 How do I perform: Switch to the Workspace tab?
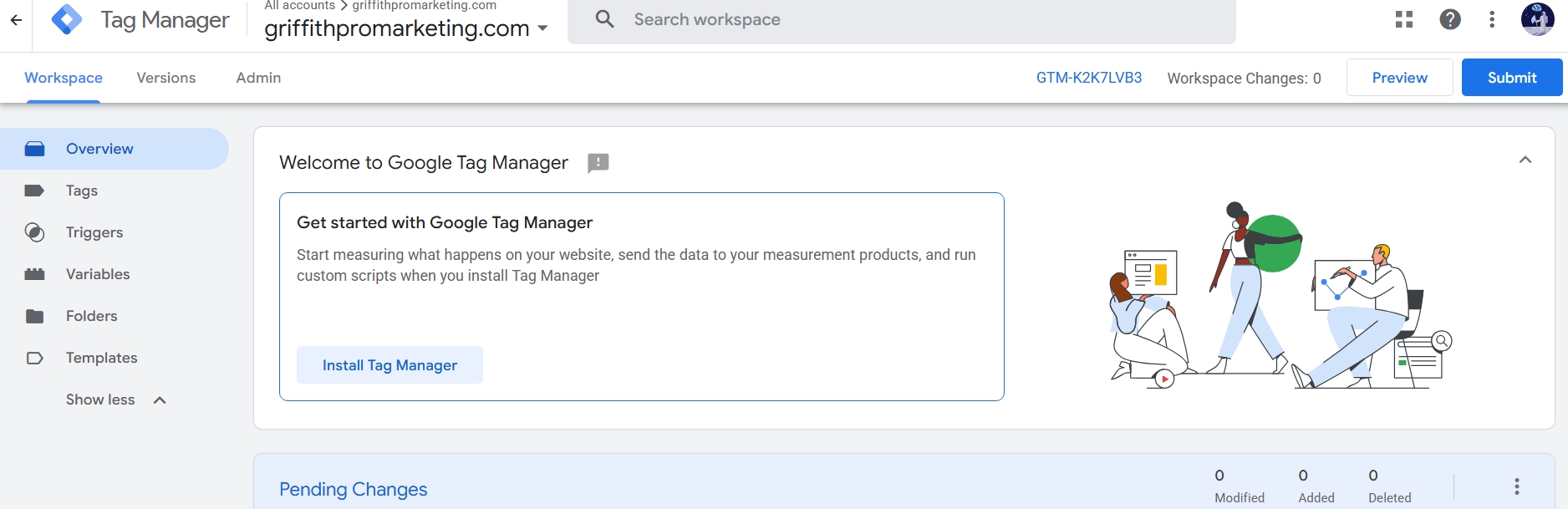click(64, 78)
